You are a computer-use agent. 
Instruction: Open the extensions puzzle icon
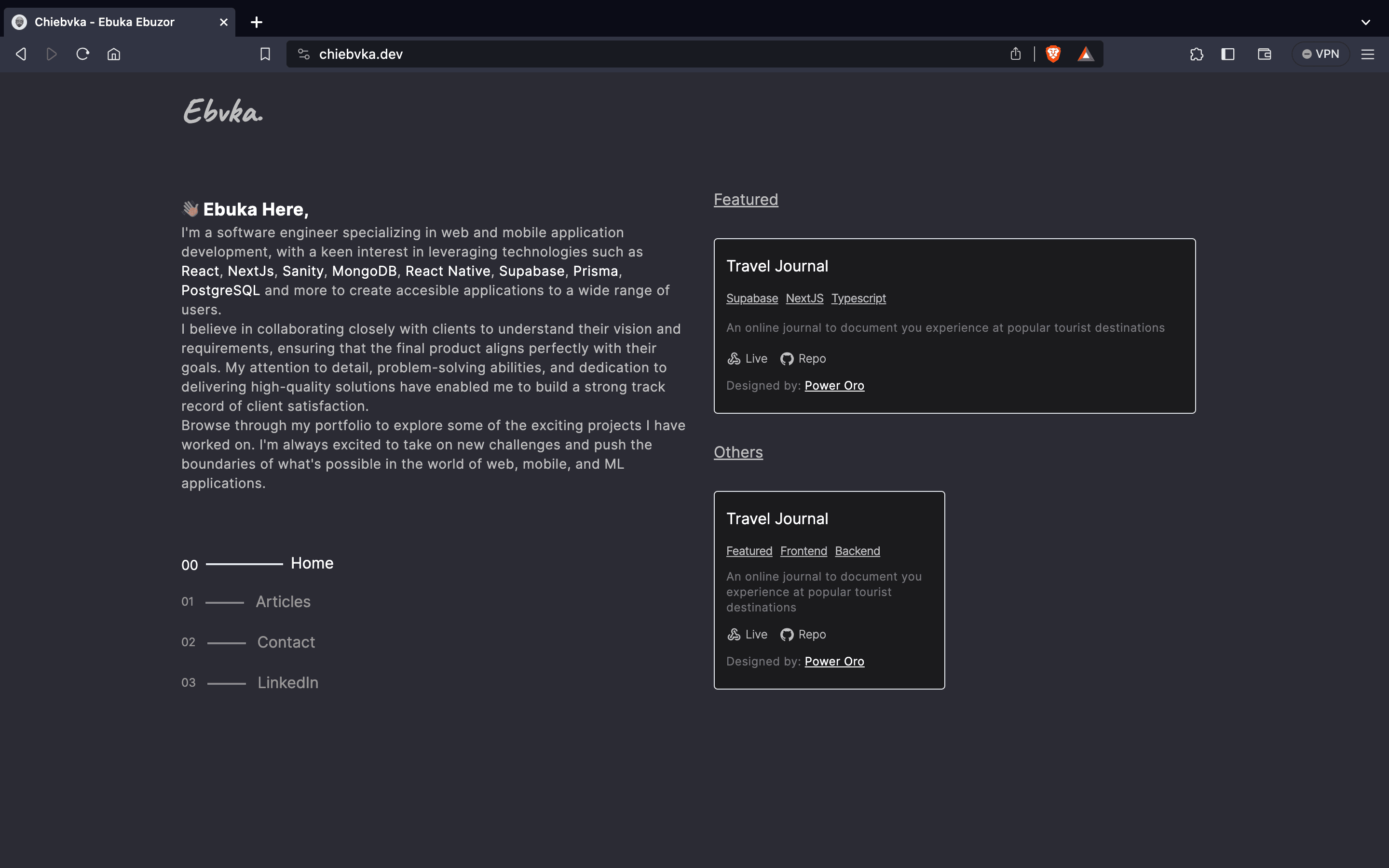pos(1196,54)
